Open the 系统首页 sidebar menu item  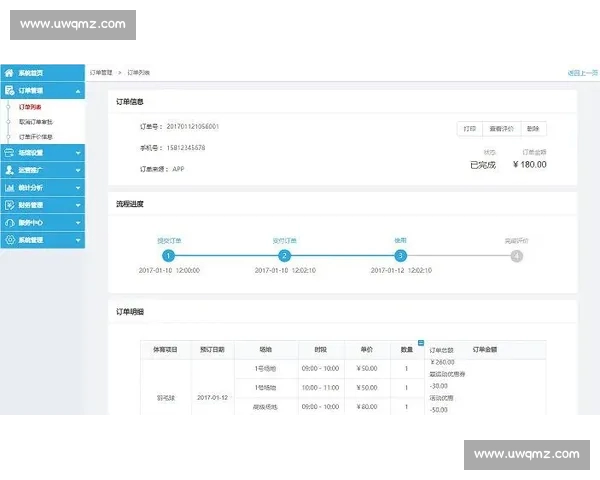point(42,73)
